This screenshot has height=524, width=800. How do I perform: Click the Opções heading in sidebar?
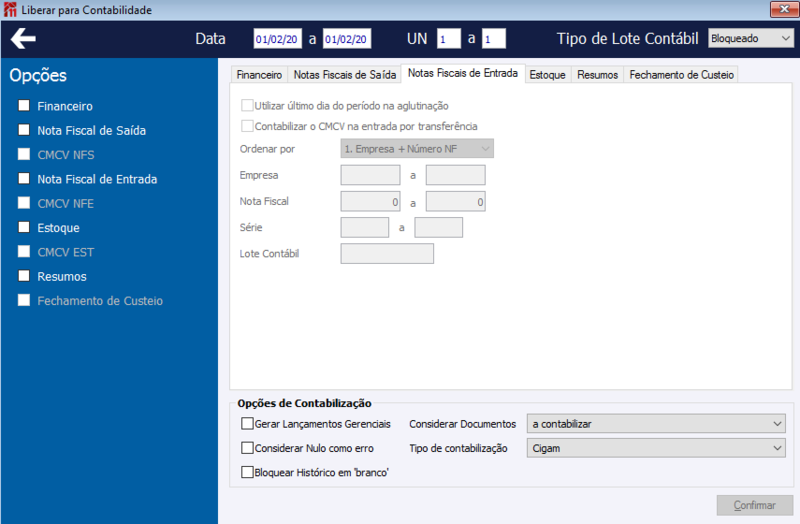pos(38,76)
